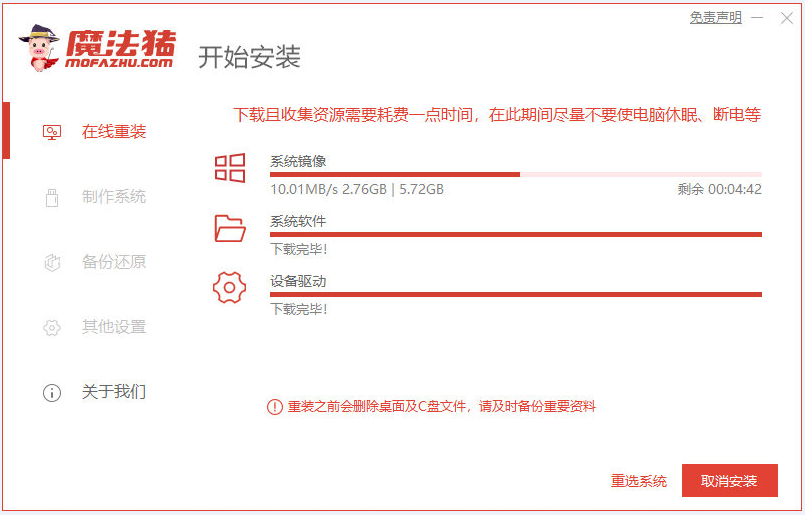Open the 免责声明 disclaimer link

click(715, 17)
